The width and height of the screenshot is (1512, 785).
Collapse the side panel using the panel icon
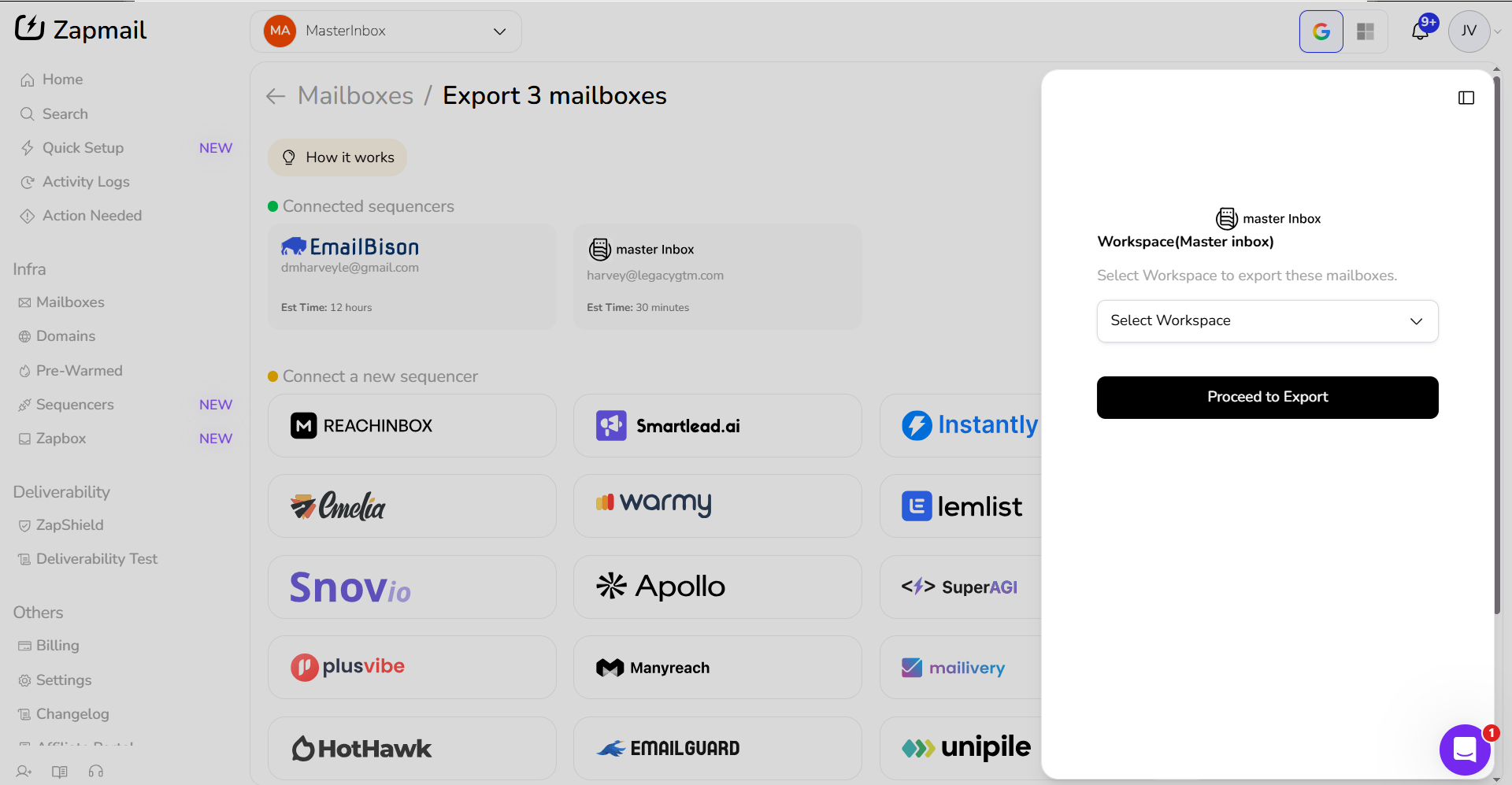(1466, 98)
